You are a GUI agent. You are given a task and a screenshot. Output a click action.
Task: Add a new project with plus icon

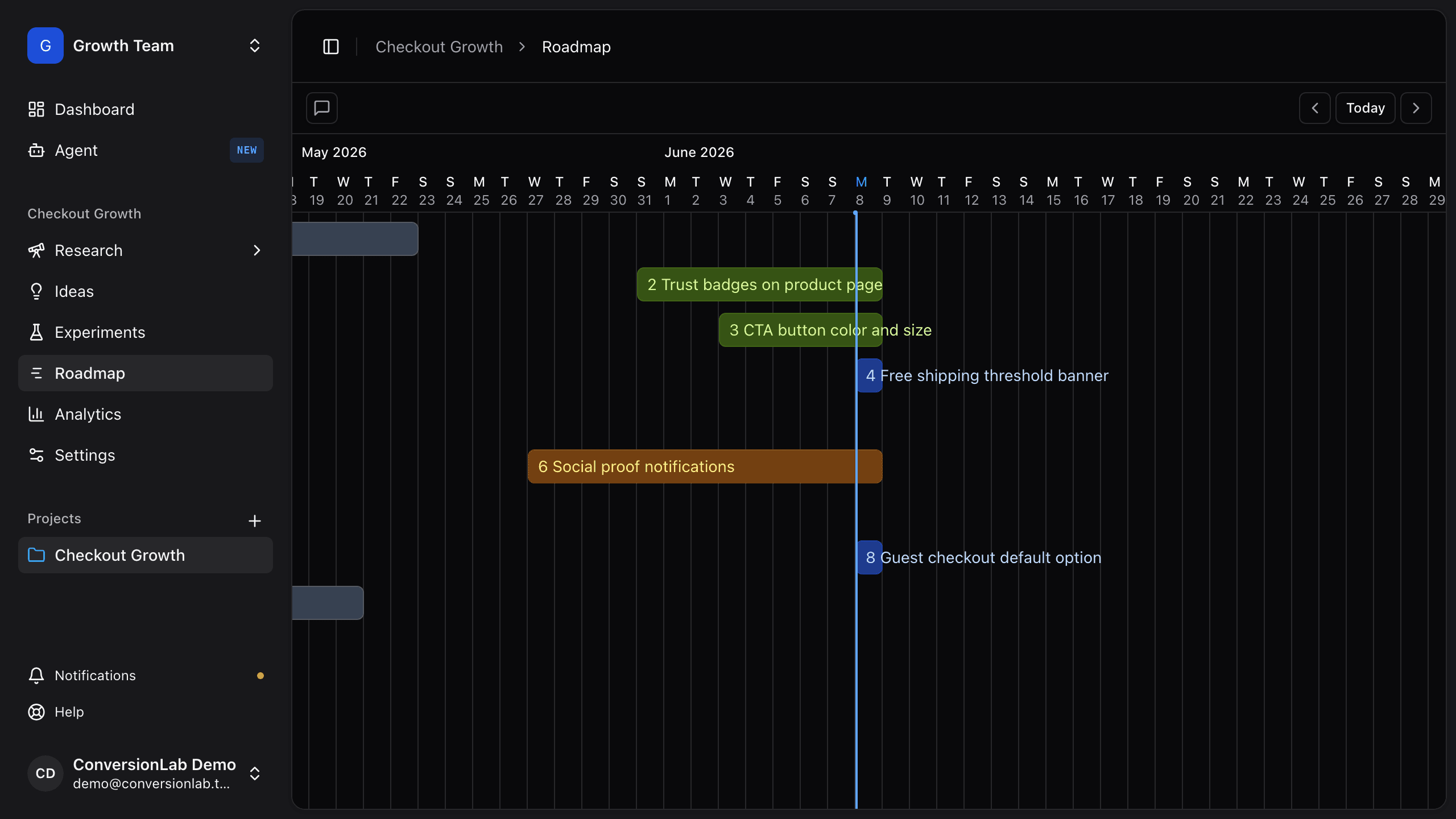255,521
